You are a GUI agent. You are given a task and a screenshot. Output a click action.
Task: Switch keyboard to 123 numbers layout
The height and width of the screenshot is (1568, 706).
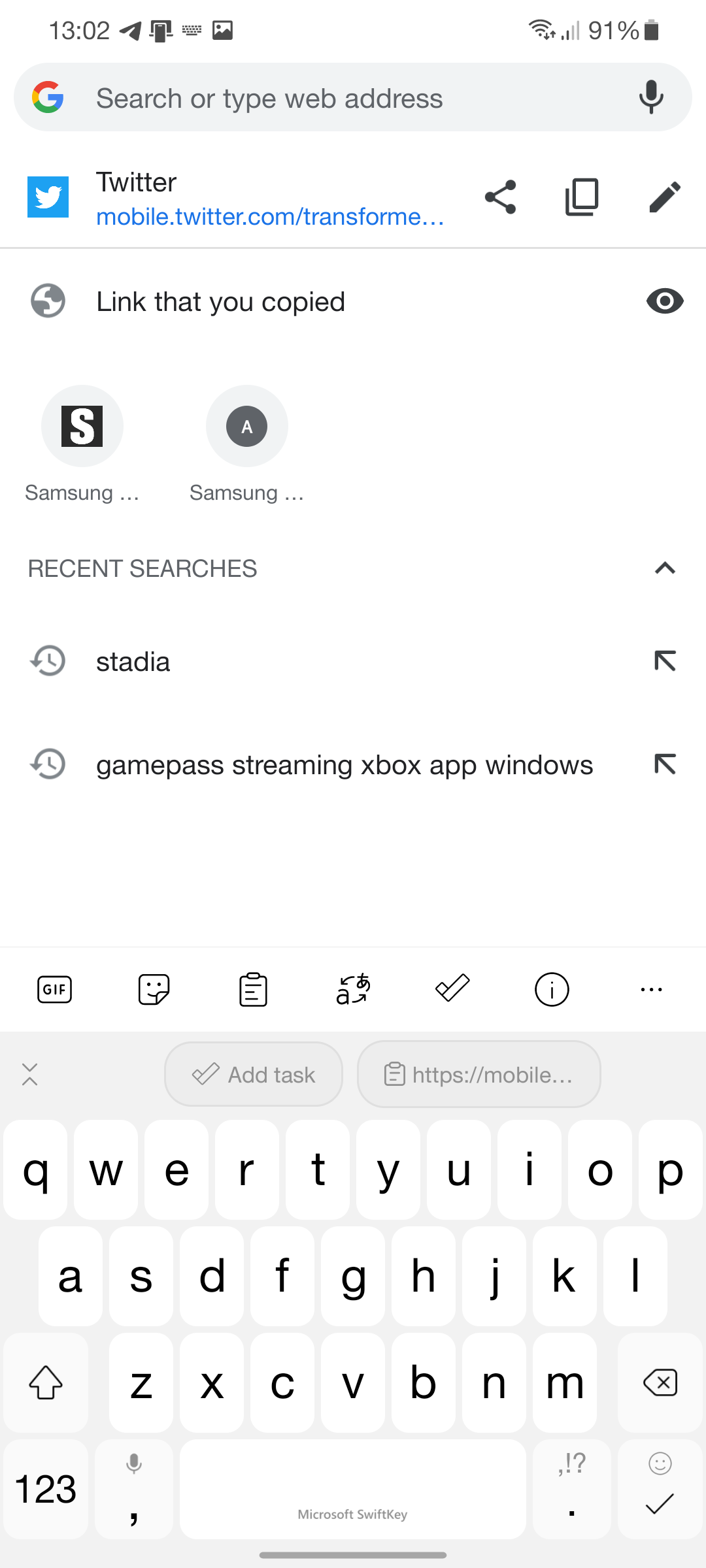(46, 1490)
